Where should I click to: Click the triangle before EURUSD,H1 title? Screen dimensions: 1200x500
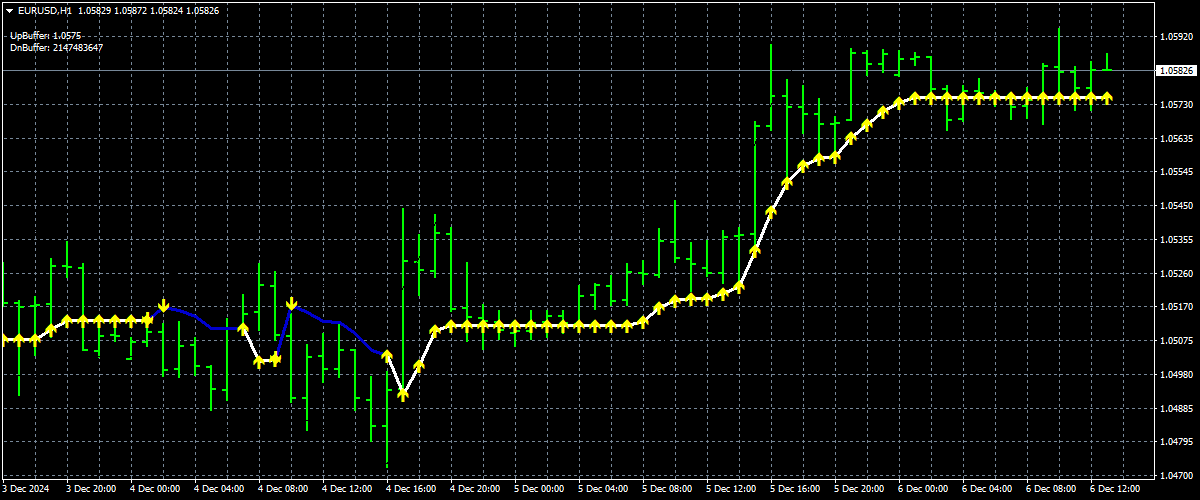pos(9,10)
